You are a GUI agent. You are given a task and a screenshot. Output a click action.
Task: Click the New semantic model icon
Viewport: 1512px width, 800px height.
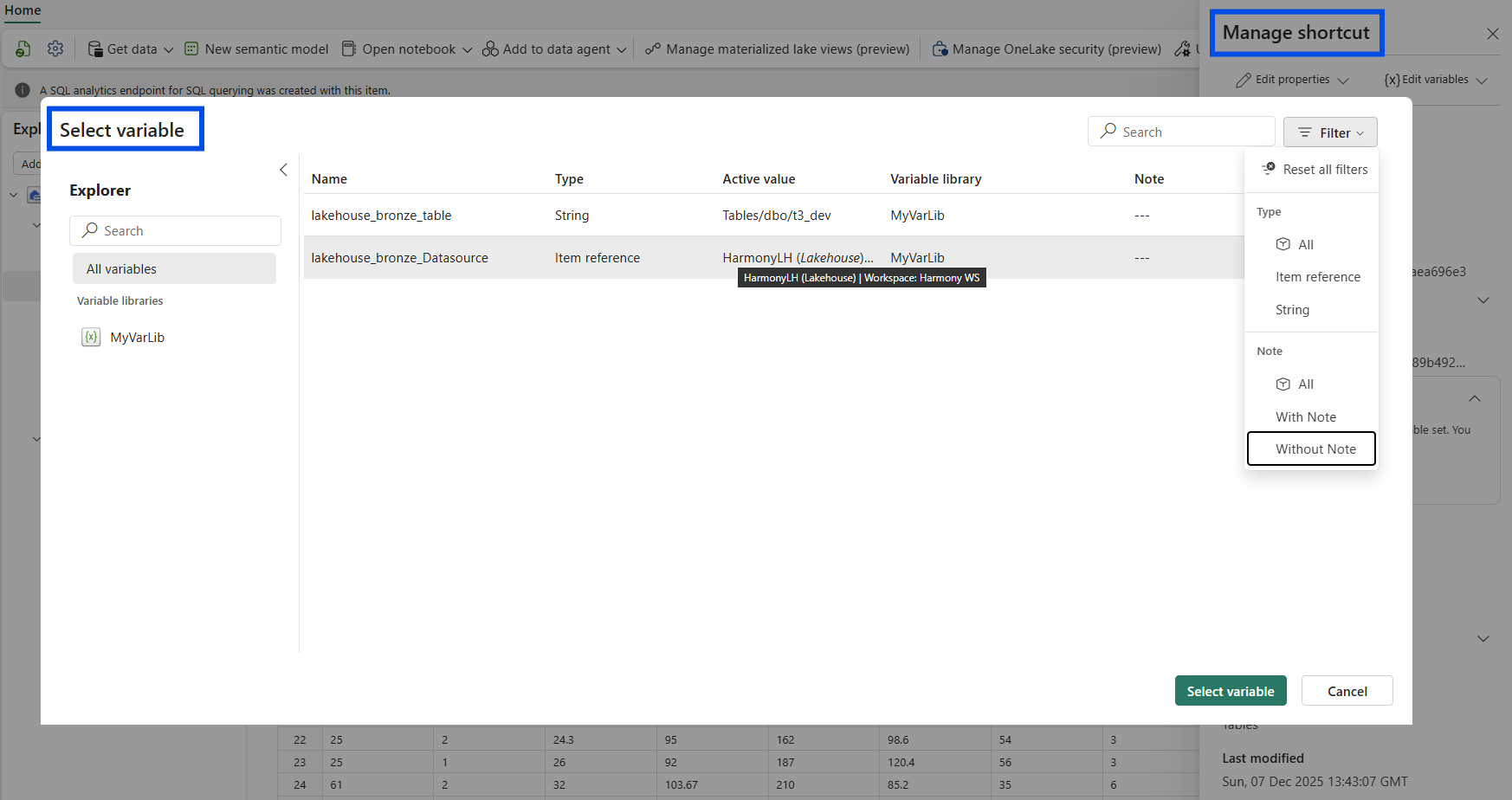point(191,49)
